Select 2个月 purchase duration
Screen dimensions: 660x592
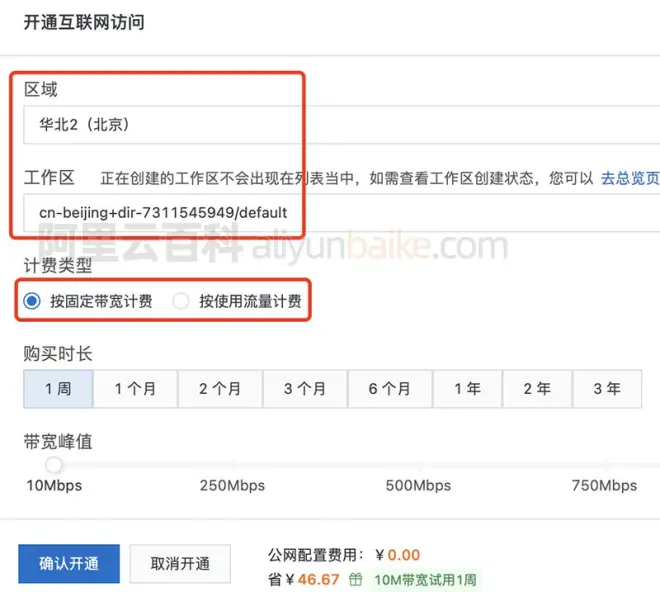(220, 389)
